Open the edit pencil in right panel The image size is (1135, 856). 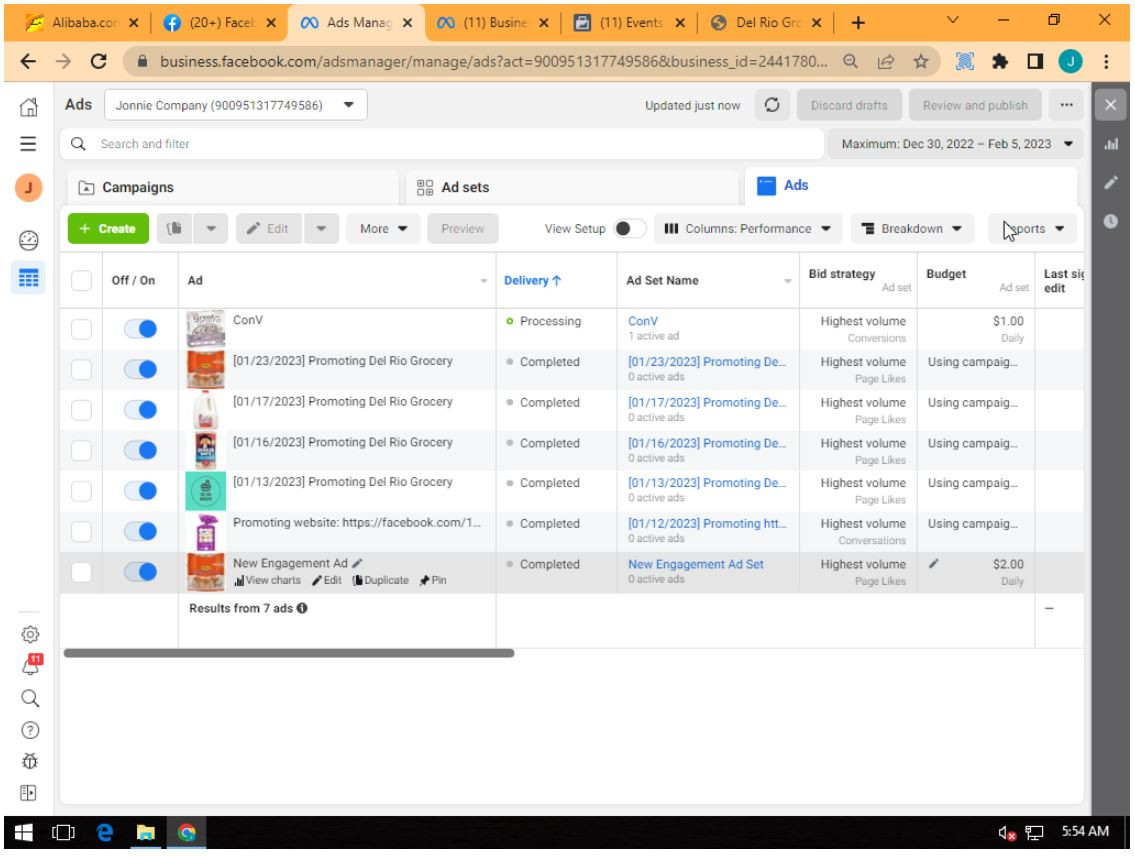coord(1111,182)
